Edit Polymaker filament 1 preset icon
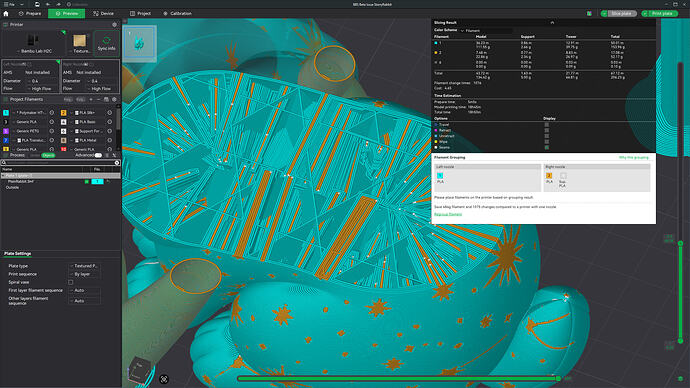This screenshot has width=690, height=388. tap(52, 113)
